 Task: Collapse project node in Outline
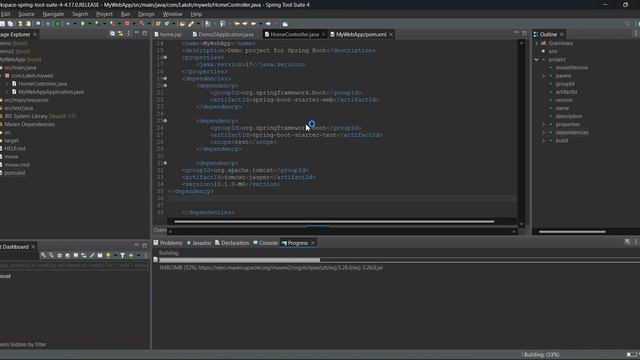536,60
